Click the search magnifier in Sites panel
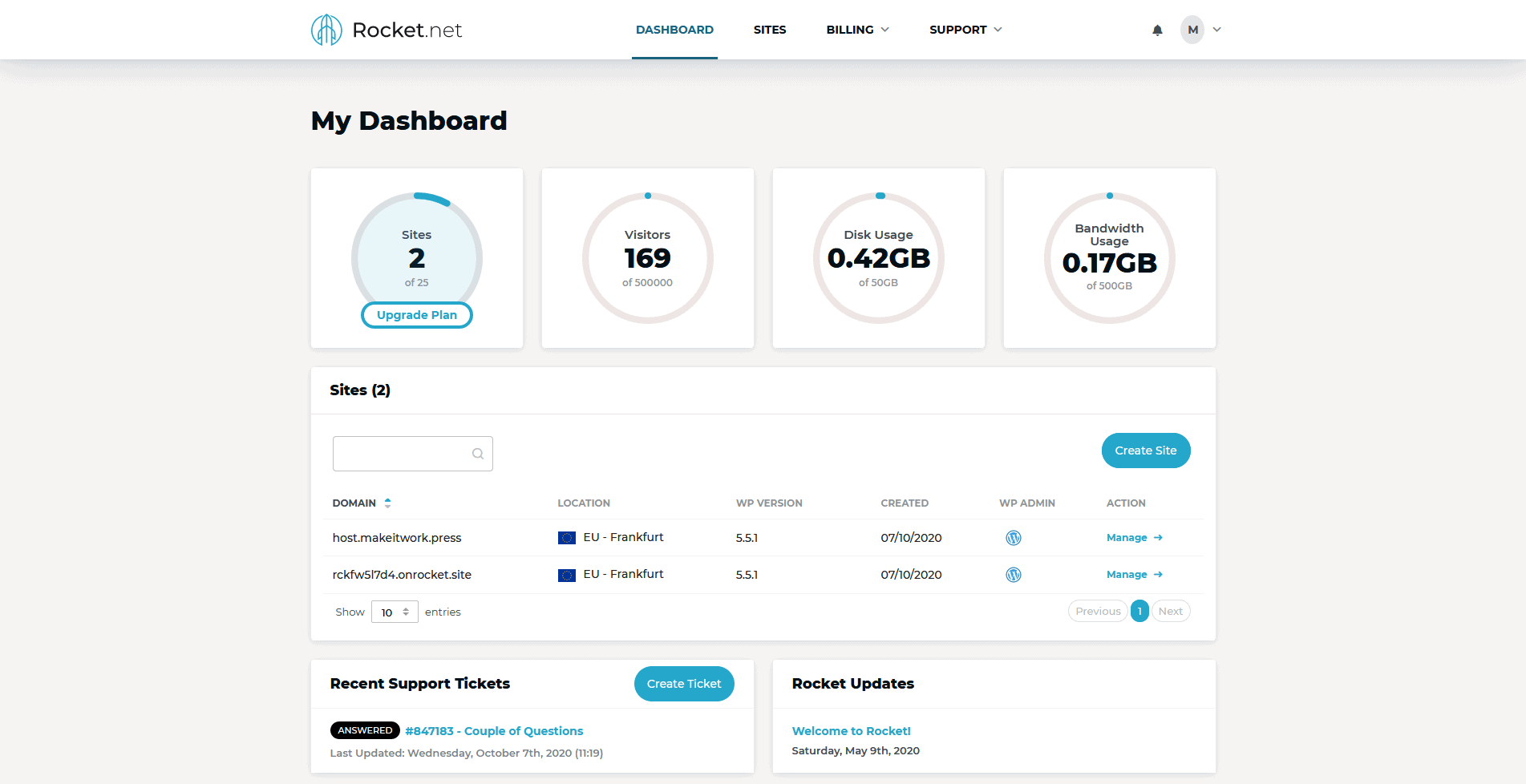The width and height of the screenshot is (1526, 784). click(x=477, y=454)
